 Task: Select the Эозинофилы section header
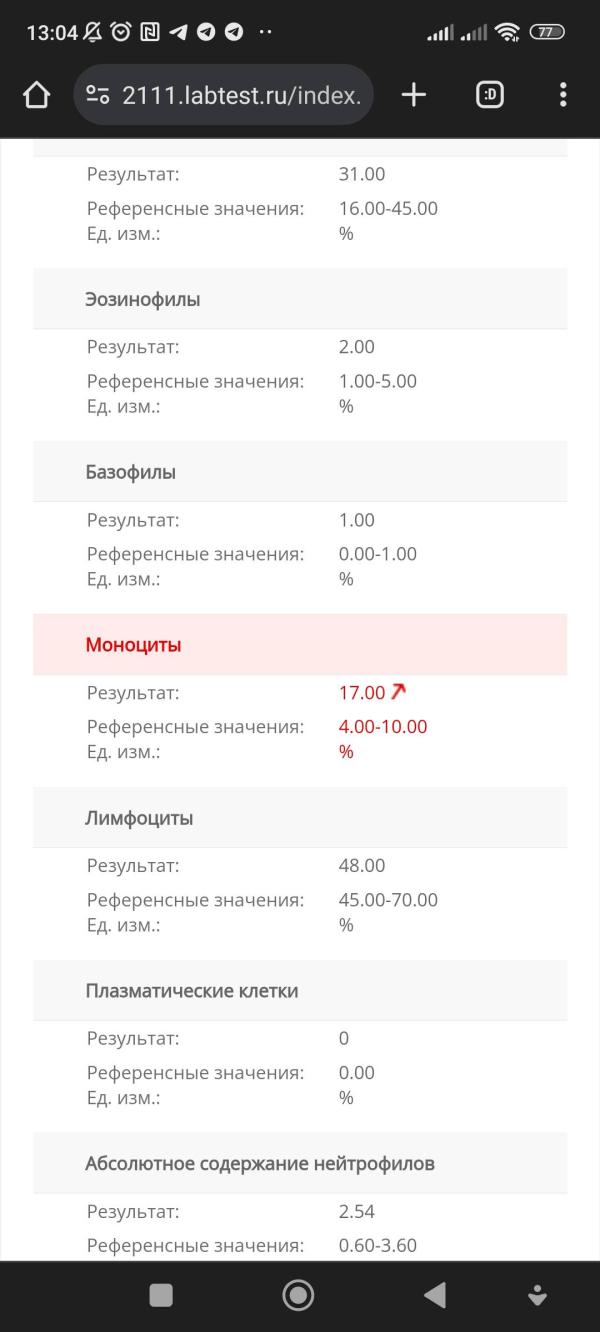coord(300,299)
